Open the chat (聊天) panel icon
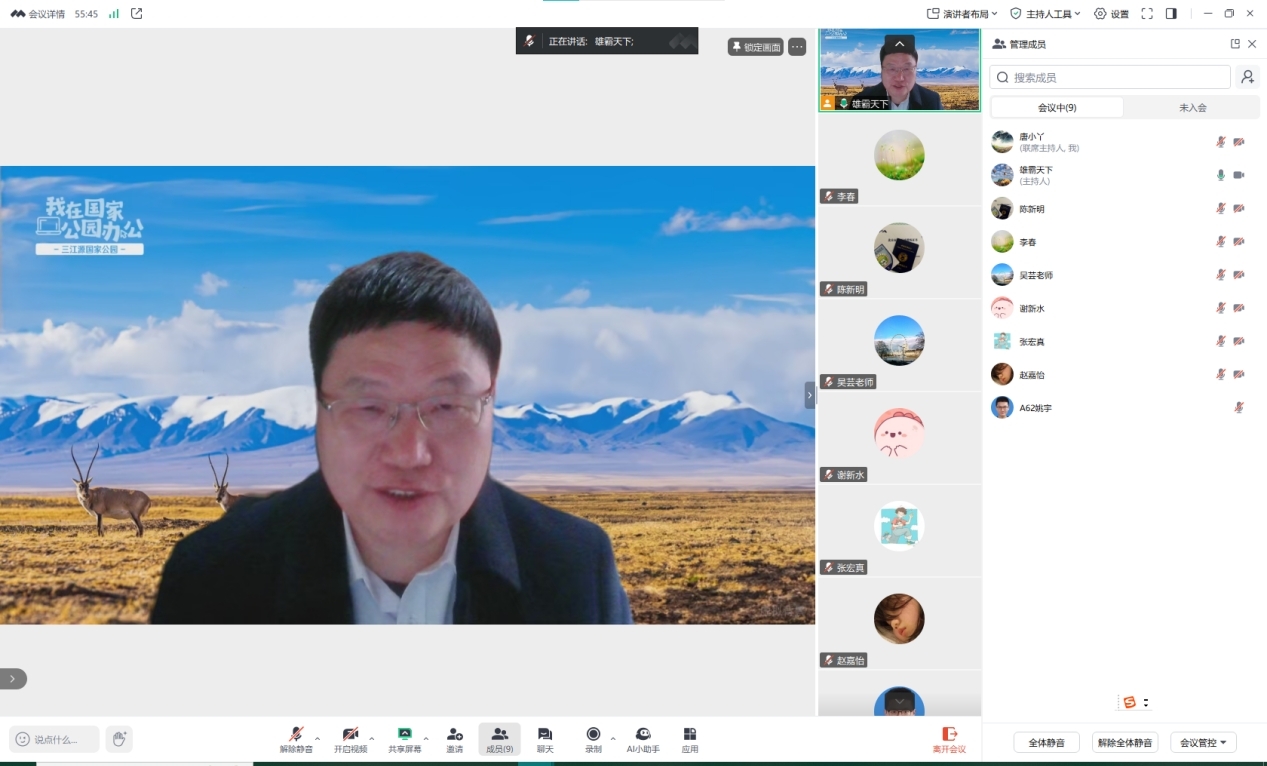The image size is (1267, 766). point(544,737)
